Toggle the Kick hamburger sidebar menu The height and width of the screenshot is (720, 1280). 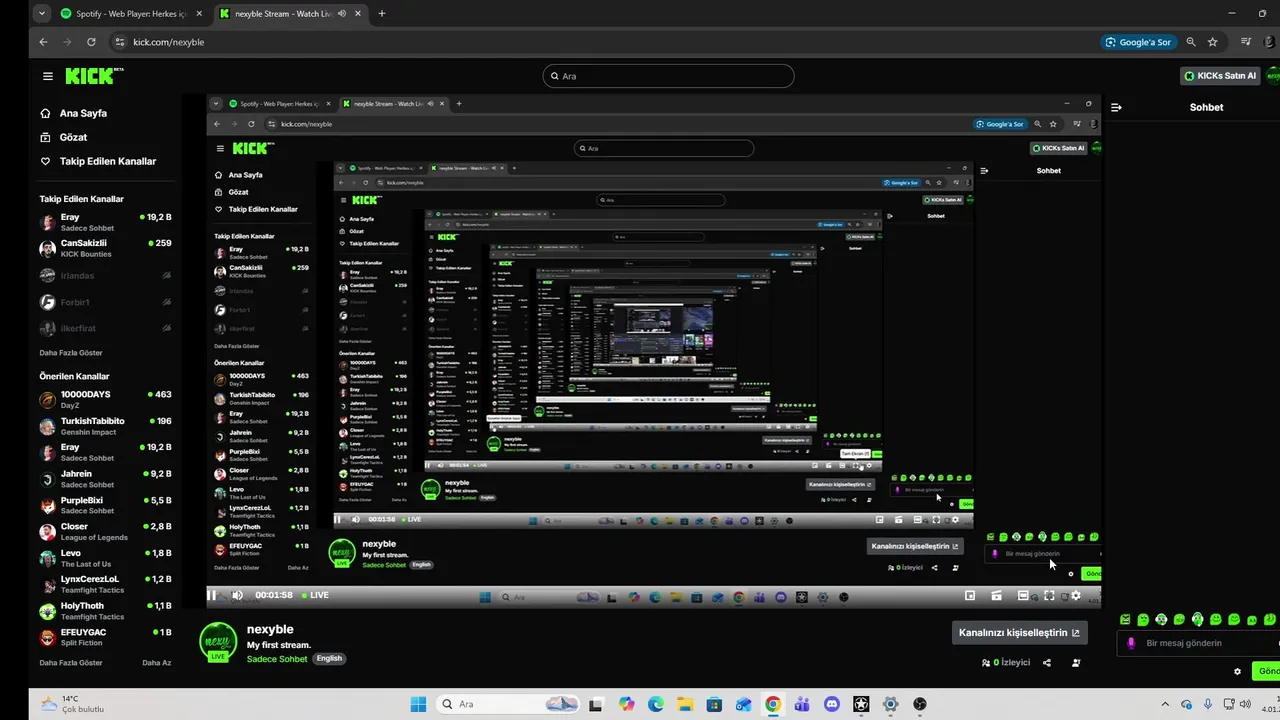point(47,76)
